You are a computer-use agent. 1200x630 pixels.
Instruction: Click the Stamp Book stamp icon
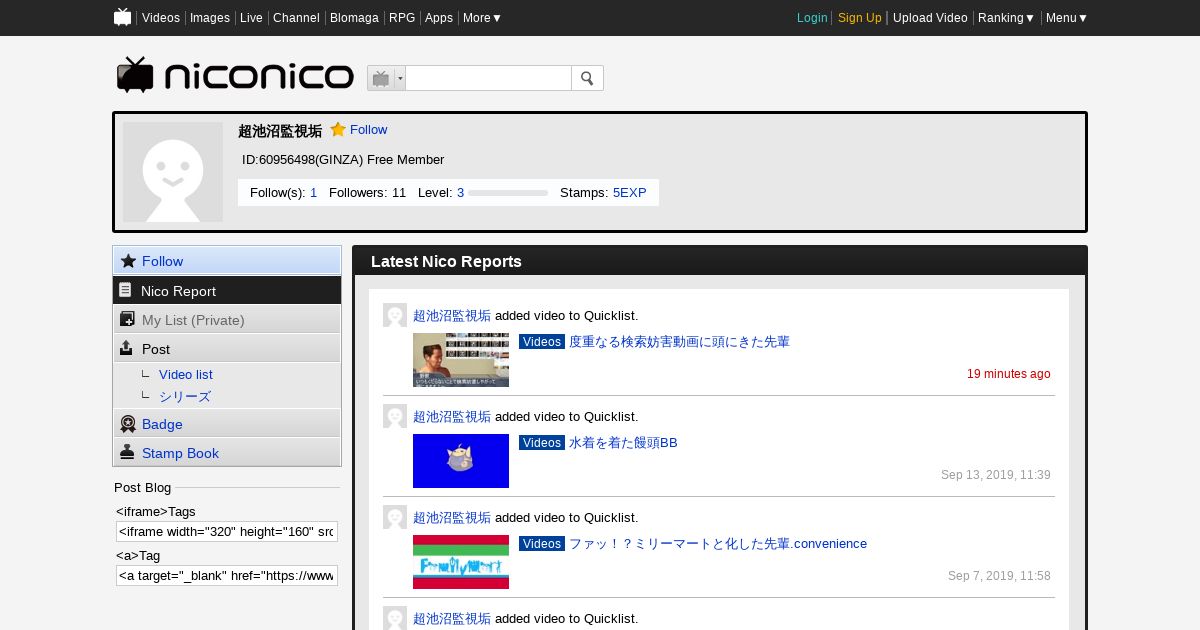point(127,452)
